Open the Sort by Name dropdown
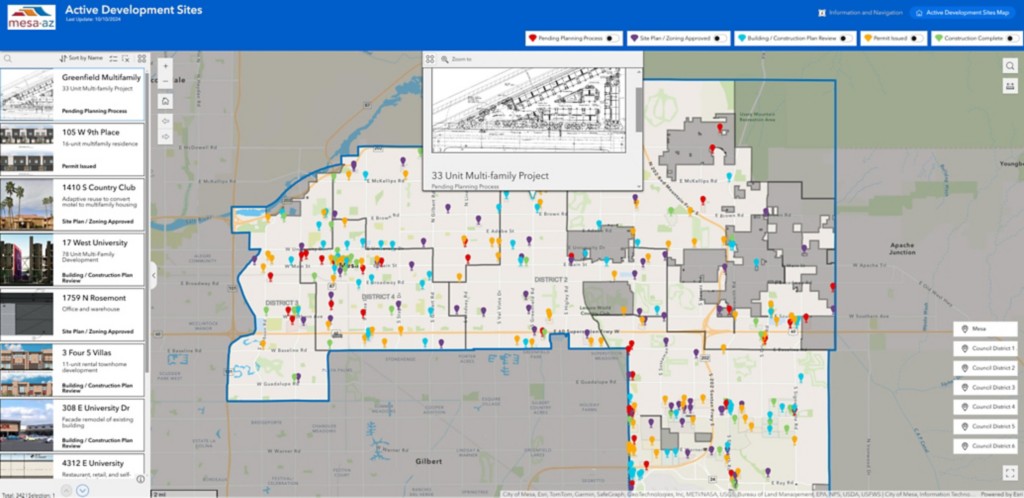The image size is (1024, 498). point(81,59)
